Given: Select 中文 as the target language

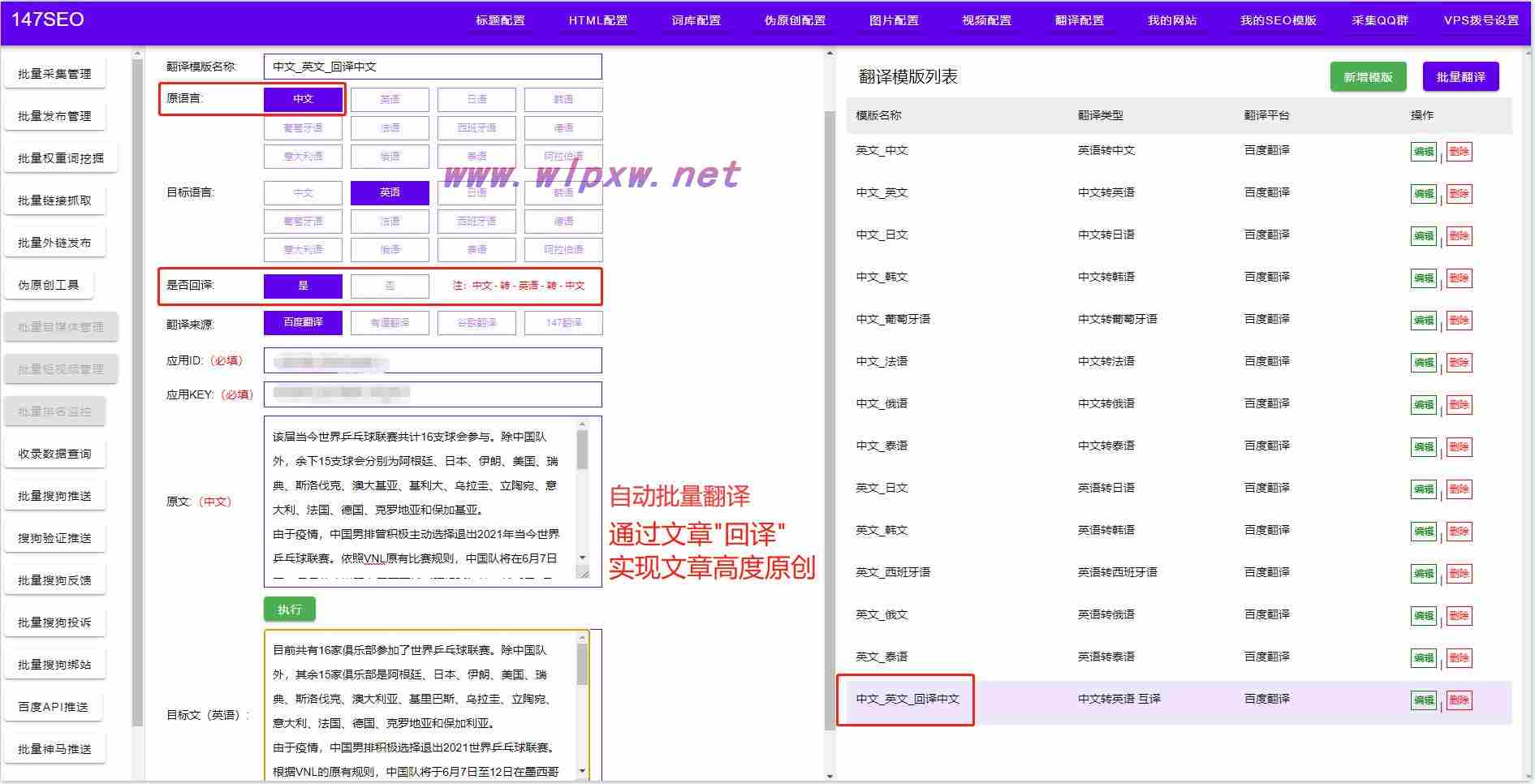Looking at the screenshot, I should (303, 192).
